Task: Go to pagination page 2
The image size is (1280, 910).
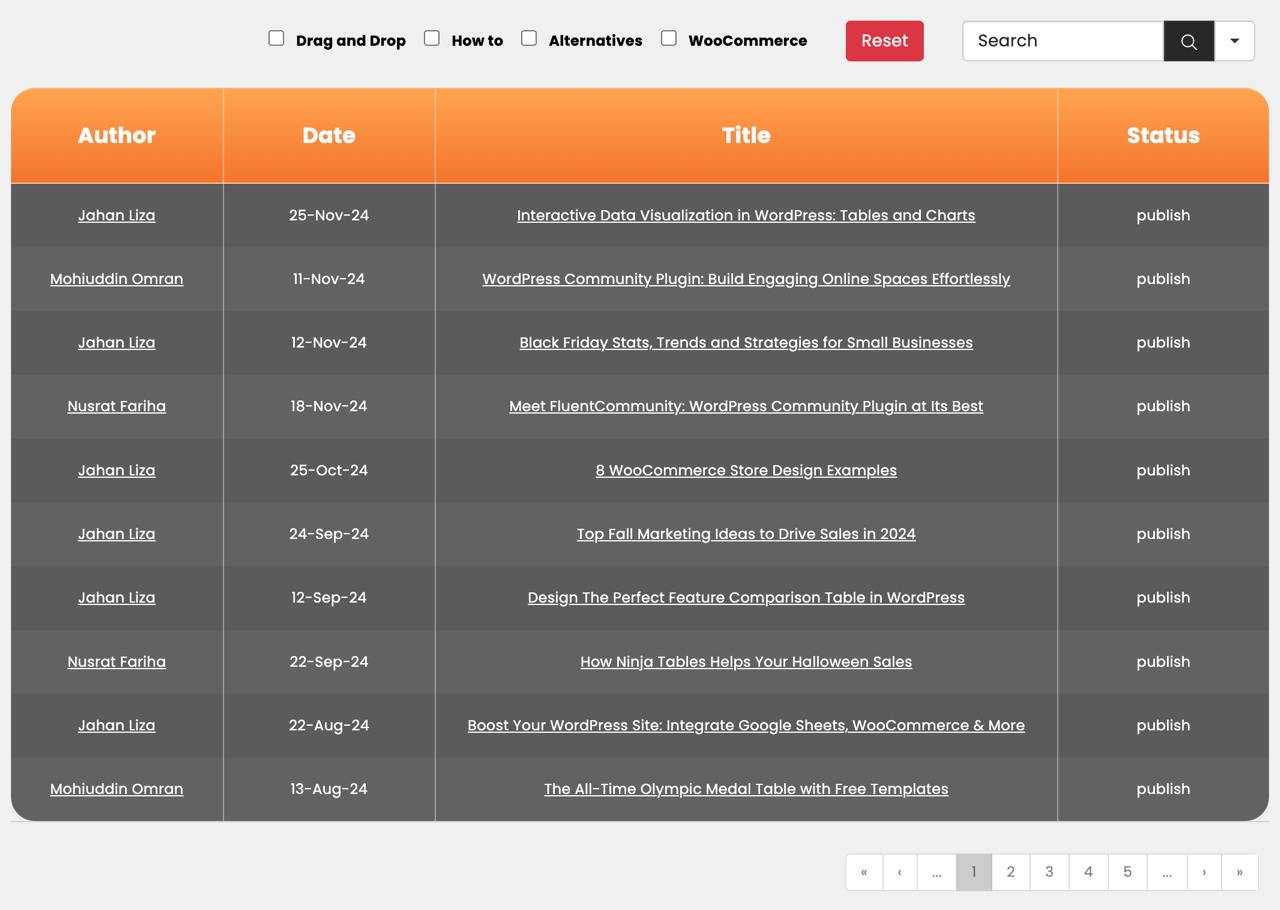Action: 1011,872
